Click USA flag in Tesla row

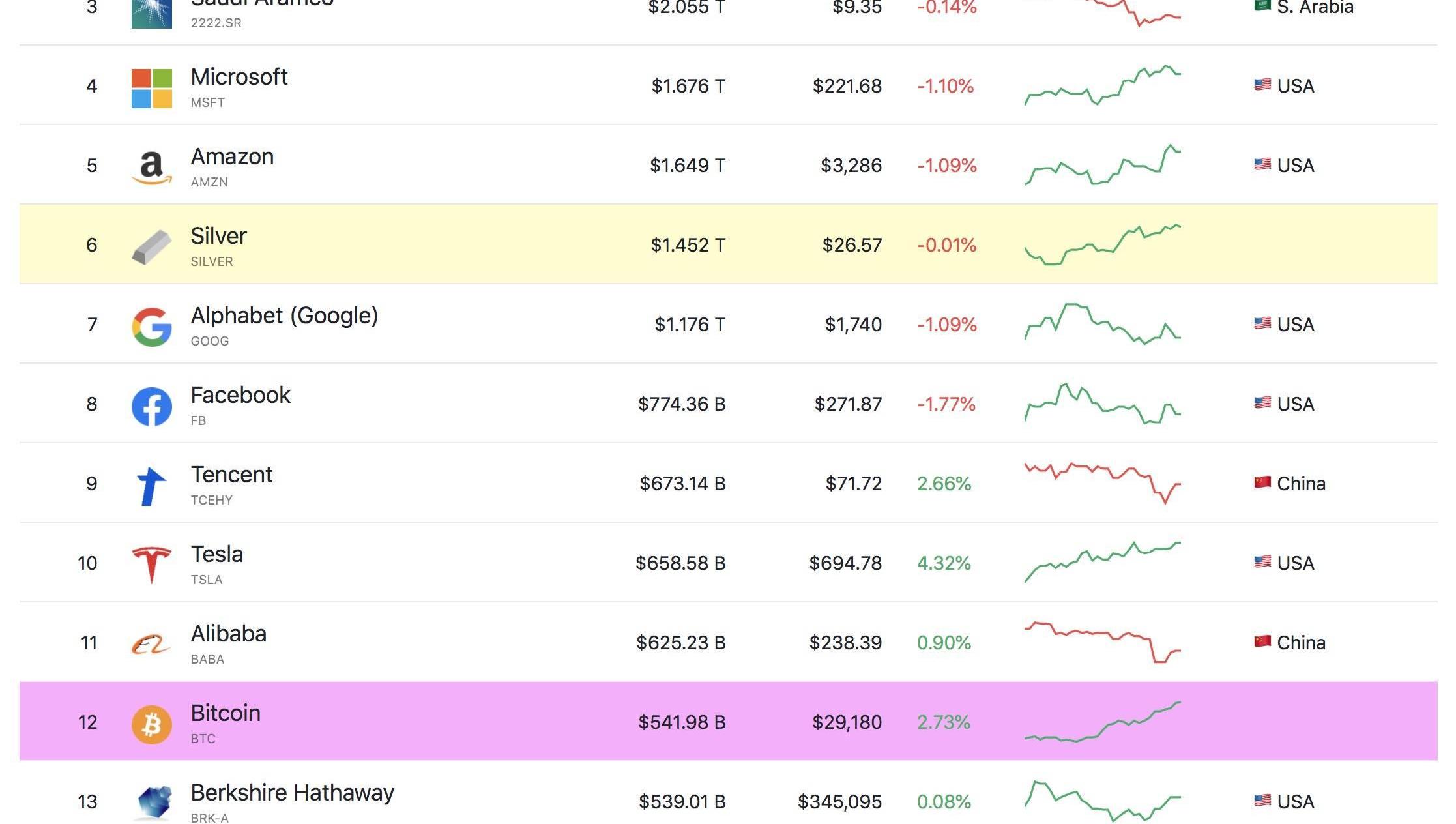tap(1262, 562)
